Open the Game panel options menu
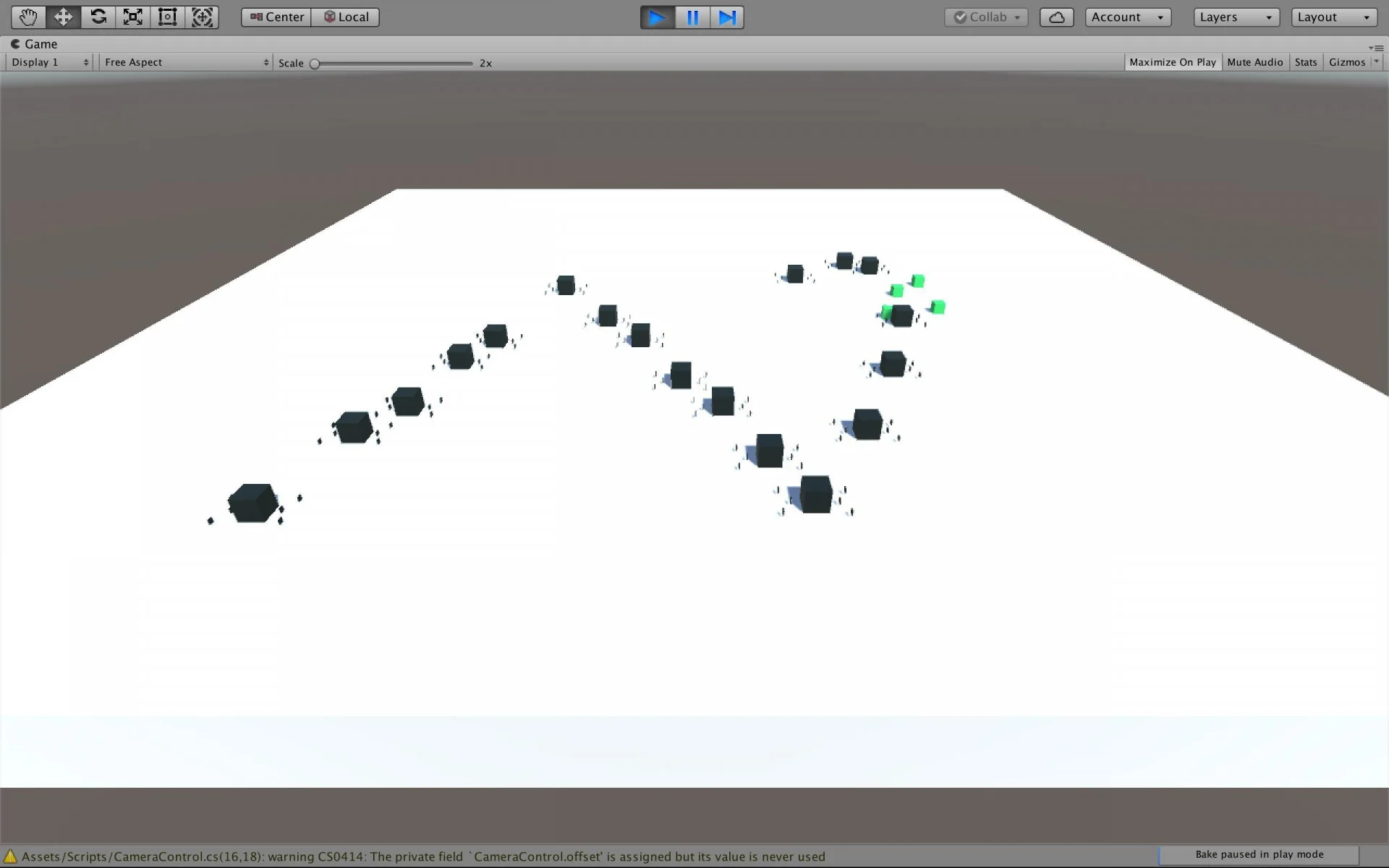The image size is (1389, 868). tap(1376, 48)
